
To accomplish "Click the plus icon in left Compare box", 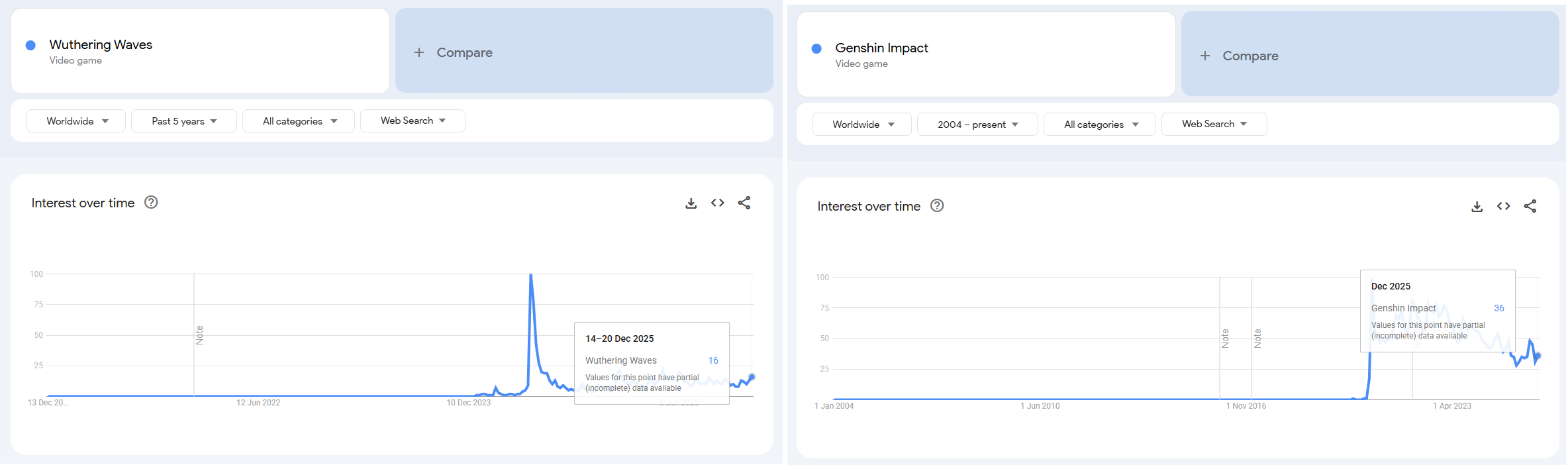I will 419,52.
